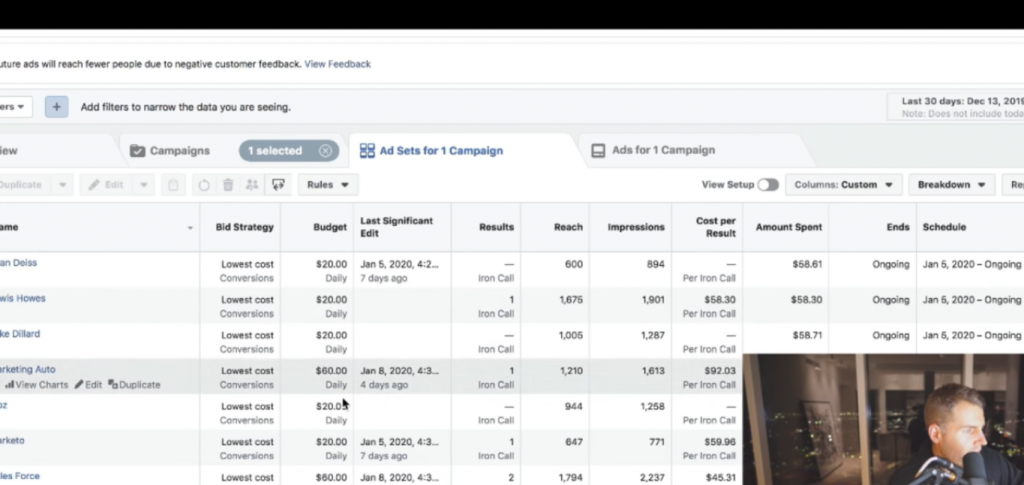The height and width of the screenshot is (485, 1024).
Task: Click the clipboard paste icon in the toolbar
Action: [173, 185]
